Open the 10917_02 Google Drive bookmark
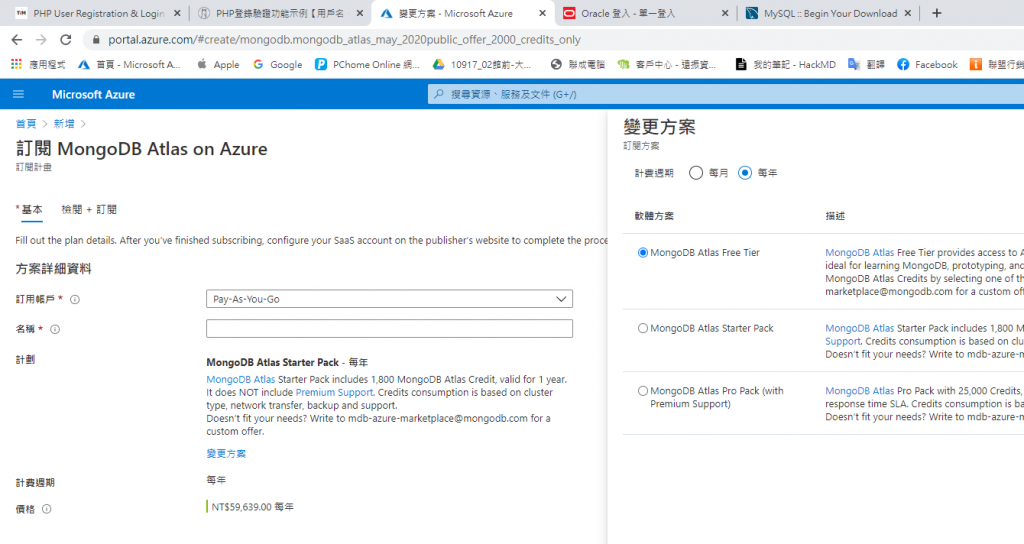The image size is (1024, 544). (482, 64)
